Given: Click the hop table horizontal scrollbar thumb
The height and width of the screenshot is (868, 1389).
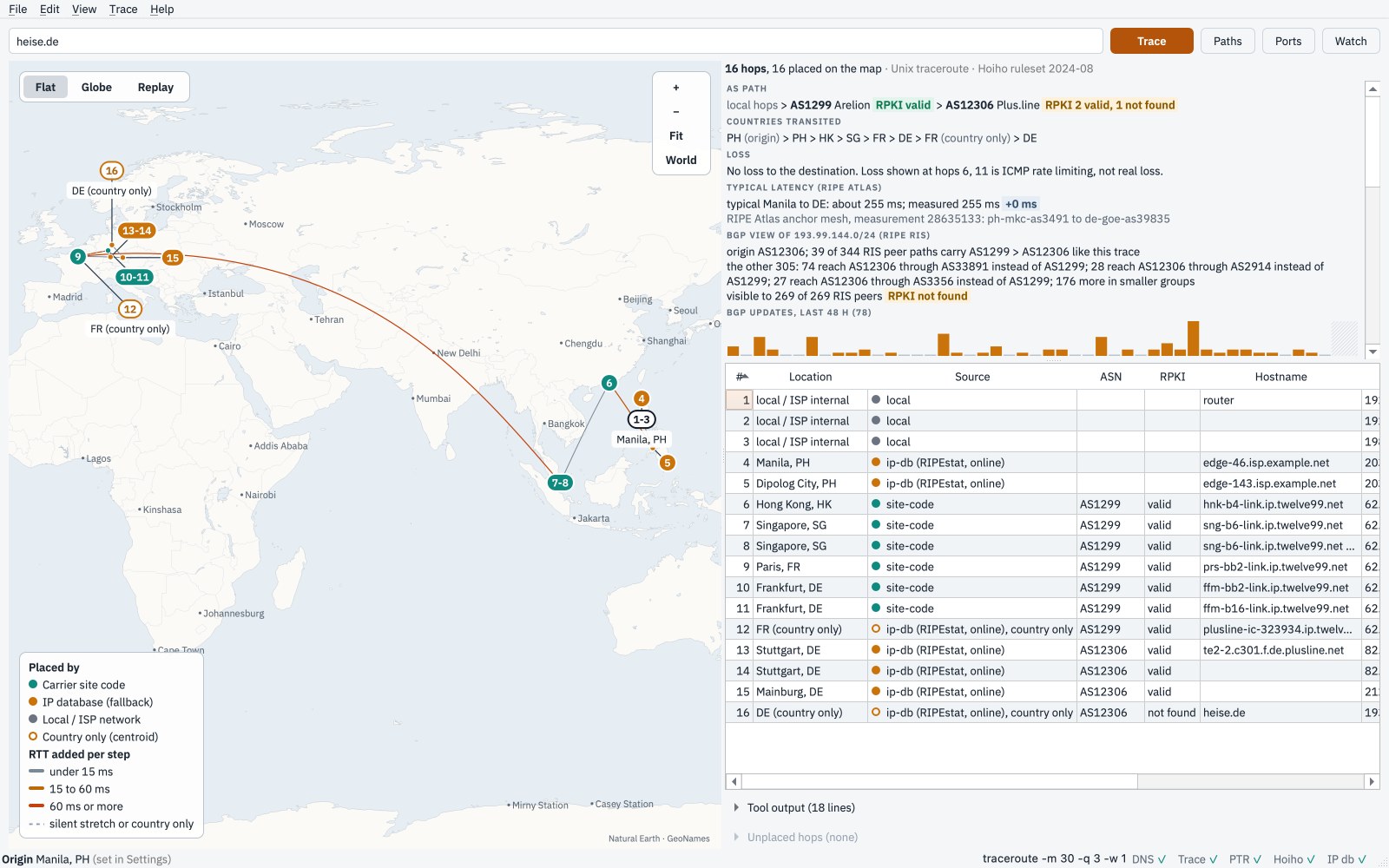Looking at the screenshot, I should 939,781.
